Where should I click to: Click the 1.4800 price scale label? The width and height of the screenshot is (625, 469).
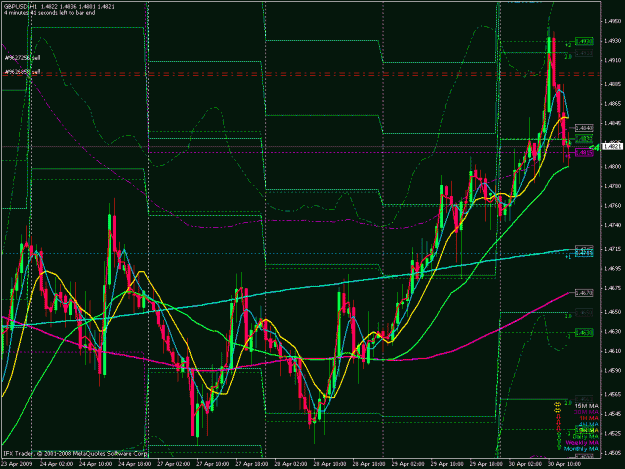[x=612, y=167]
